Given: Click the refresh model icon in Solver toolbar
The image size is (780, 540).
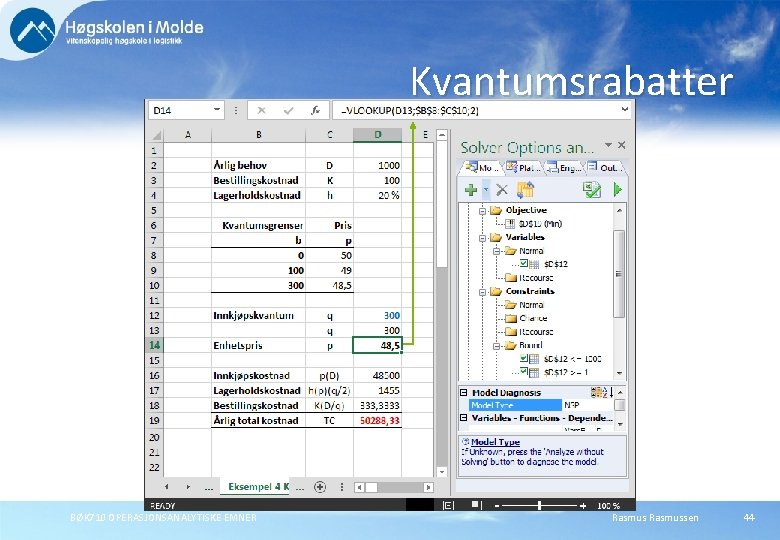Looking at the screenshot, I should point(525,189).
